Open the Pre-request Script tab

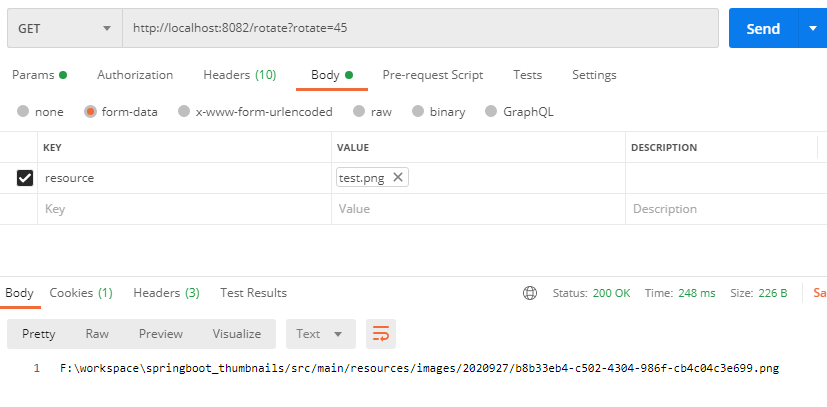(x=432, y=75)
